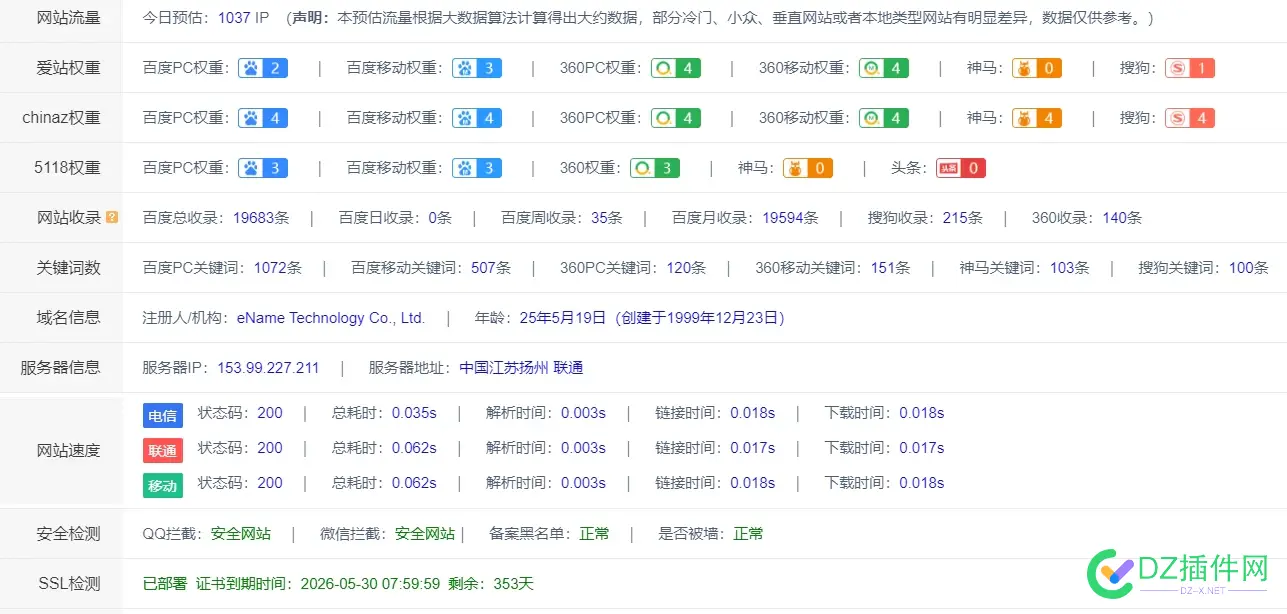Click the 360权重 badge showing 3 in 5118权重 row
This screenshot has width=1287, height=614.
[x=654, y=168]
